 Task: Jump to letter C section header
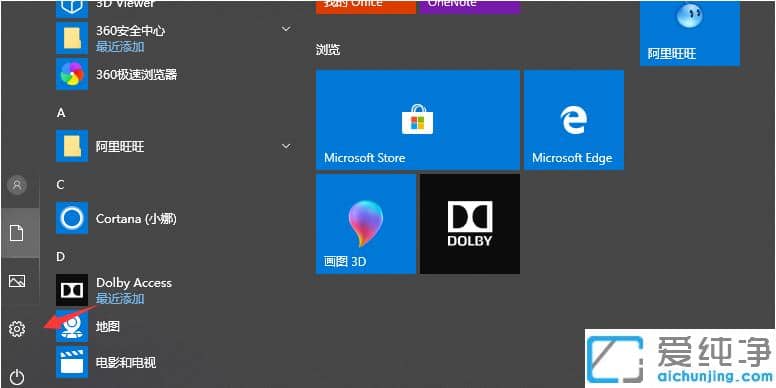pos(60,185)
